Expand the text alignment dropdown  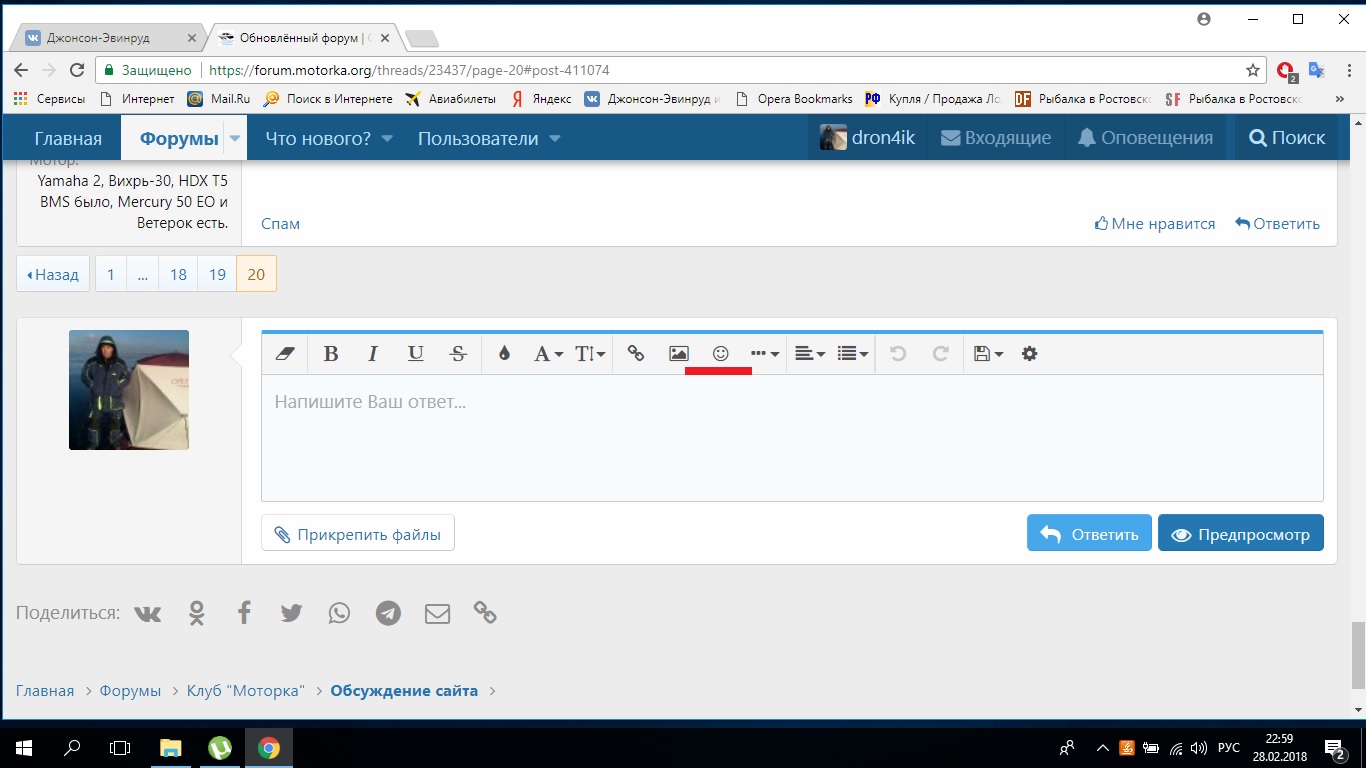(x=809, y=354)
